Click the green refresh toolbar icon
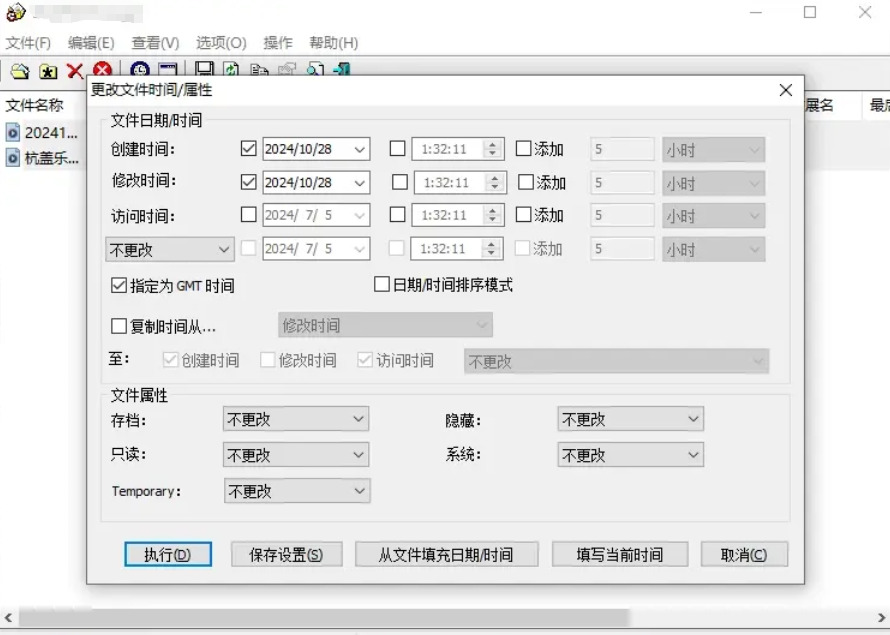Screen dimensions: 890x635 click(x=231, y=70)
